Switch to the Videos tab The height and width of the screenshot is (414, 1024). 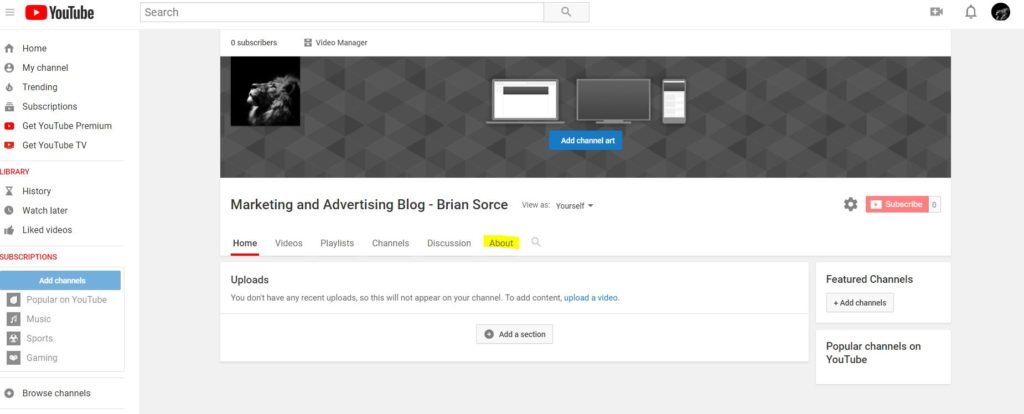click(289, 243)
